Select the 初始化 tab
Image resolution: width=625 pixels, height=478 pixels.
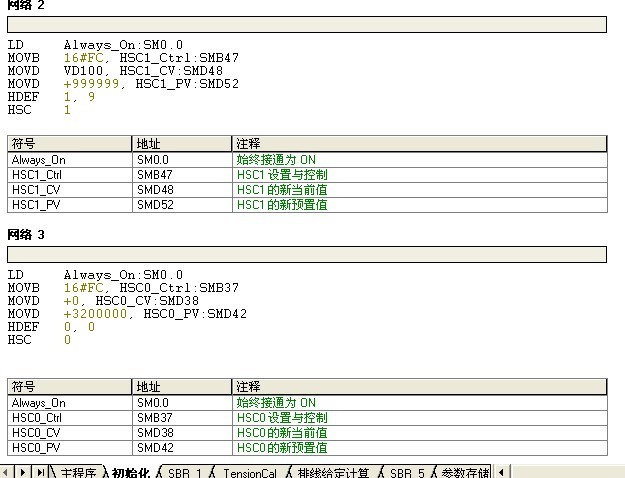tap(130, 472)
